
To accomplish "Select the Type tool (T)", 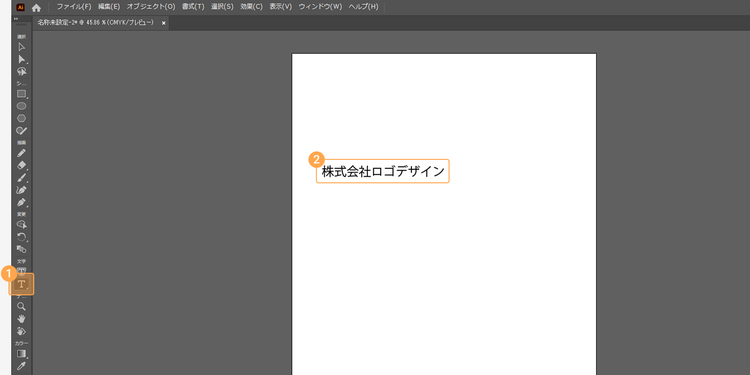I will pos(22,284).
